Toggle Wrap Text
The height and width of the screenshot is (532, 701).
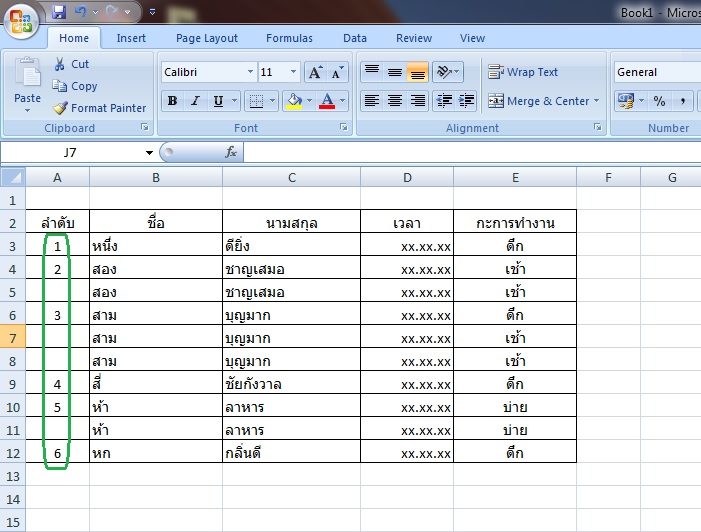tap(523, 72)
